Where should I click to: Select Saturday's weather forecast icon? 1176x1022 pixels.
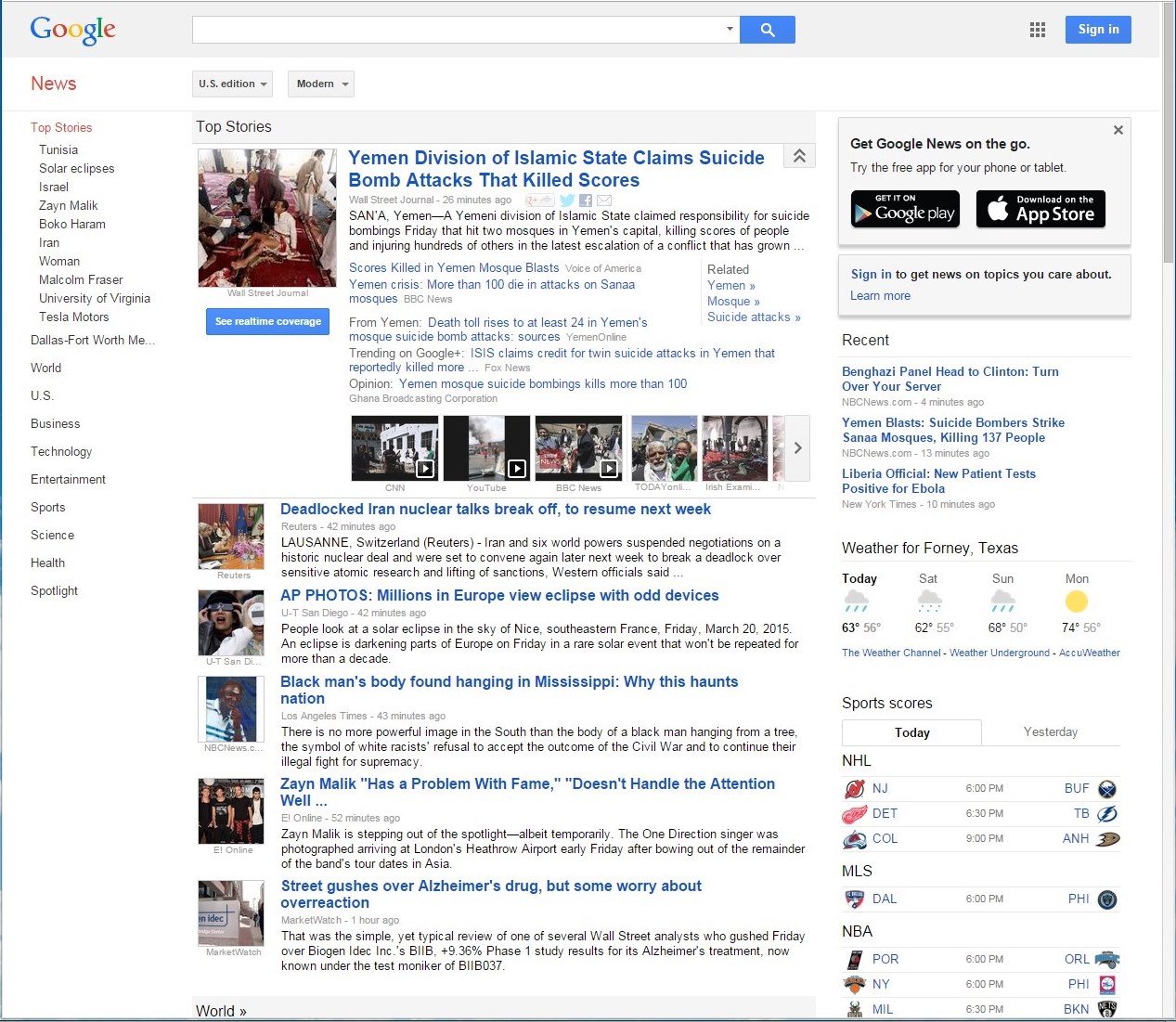[929, 602]
